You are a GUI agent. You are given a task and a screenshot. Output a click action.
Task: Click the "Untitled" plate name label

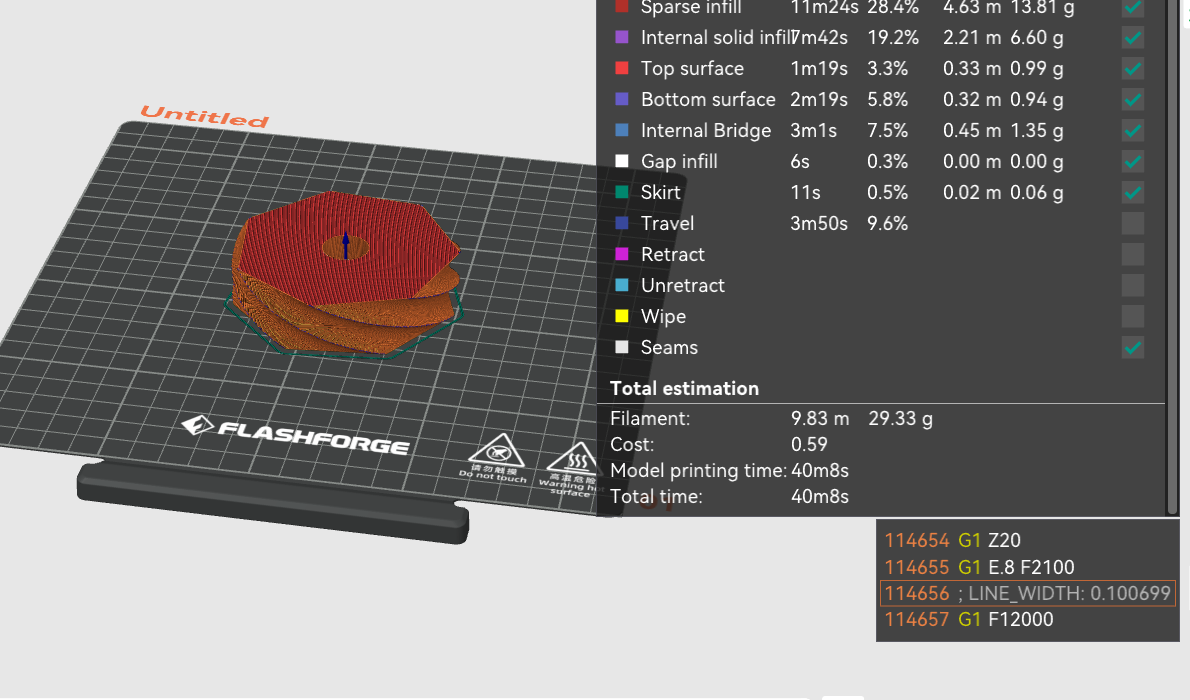pos(205,116)
